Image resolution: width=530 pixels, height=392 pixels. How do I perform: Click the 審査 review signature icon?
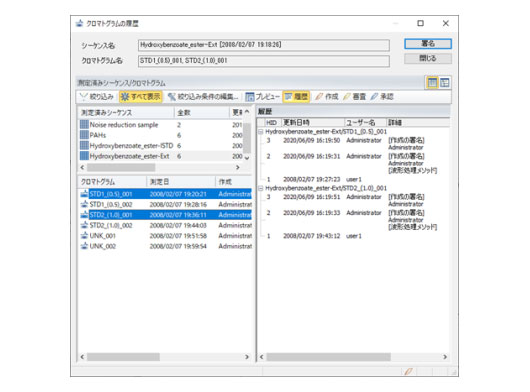pyautogui.click(x=354, y=97)
